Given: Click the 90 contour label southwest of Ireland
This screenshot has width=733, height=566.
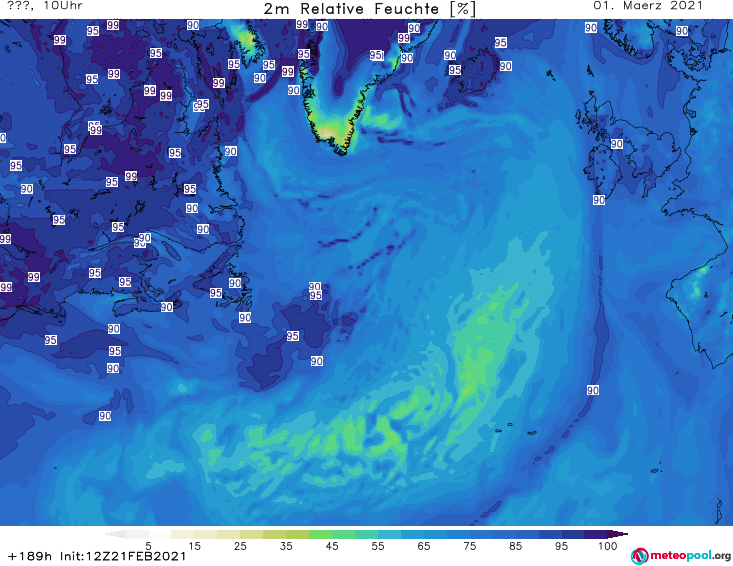Looking at the screenshot, I should 599,200.
